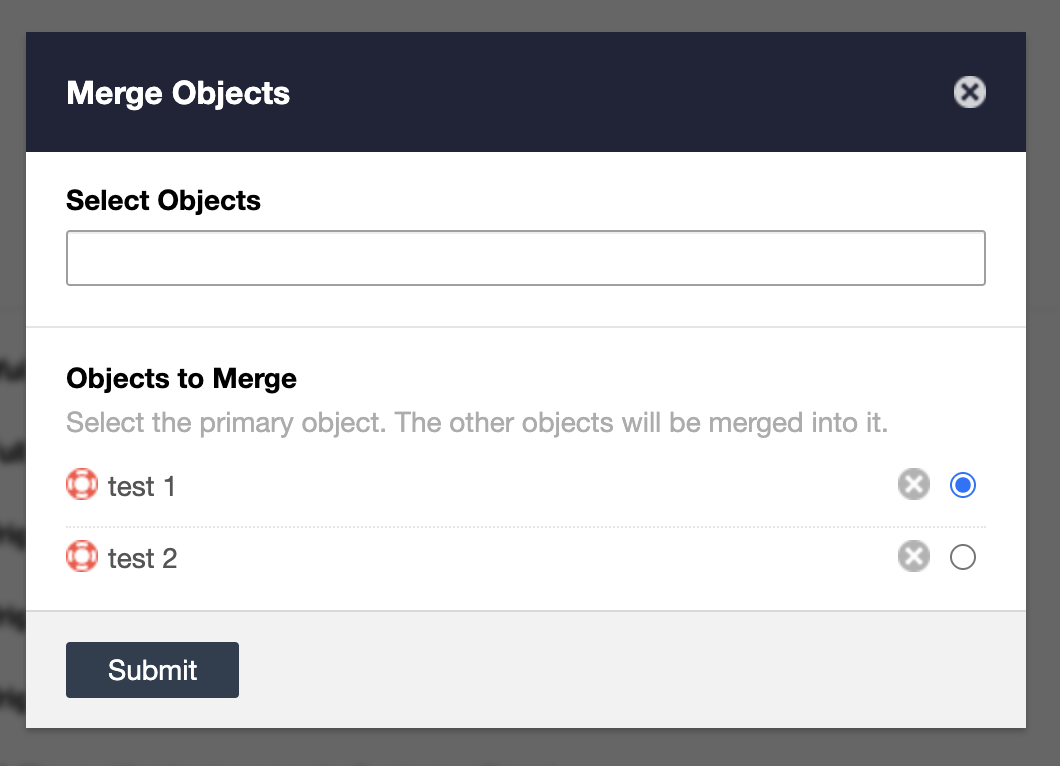1060x766 pixels.
Task: Select test 1 as the primary object
Action: [x=963, y=485]
